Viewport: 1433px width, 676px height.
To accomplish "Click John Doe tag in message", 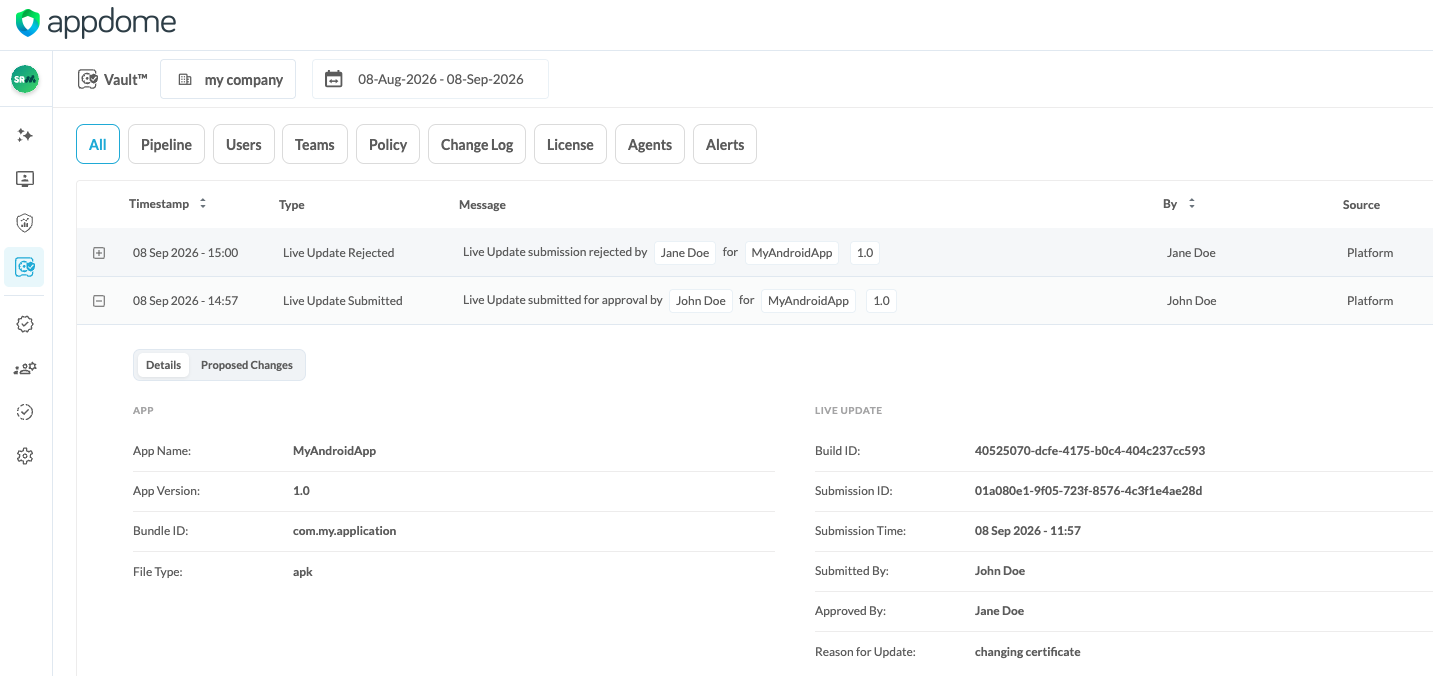I will click(701, 301).
